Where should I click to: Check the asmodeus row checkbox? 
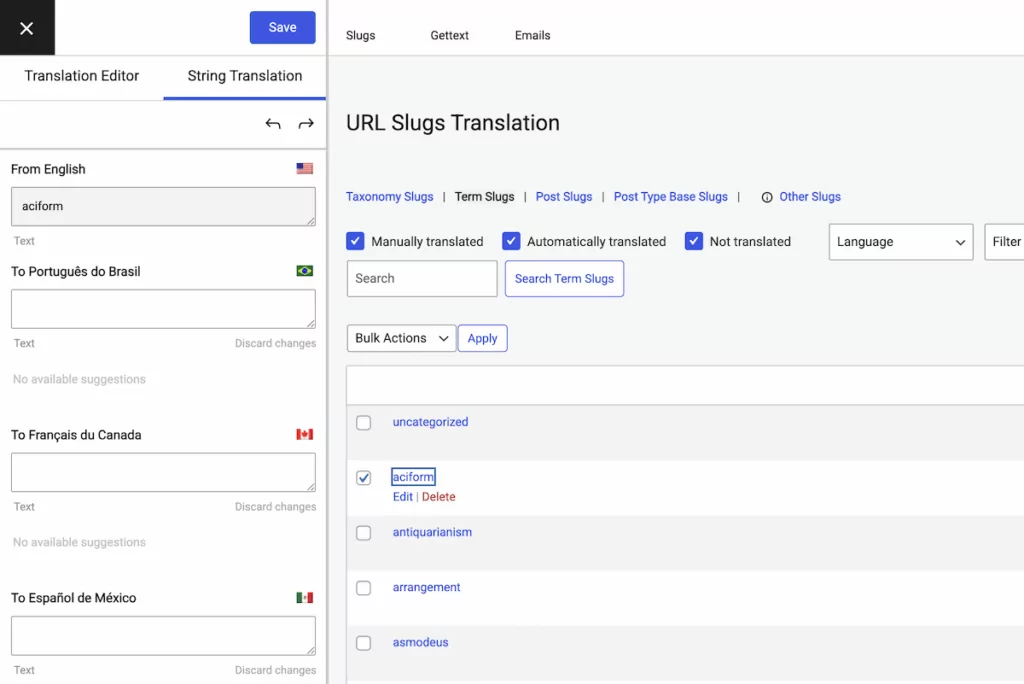click(x=364, y=643)
